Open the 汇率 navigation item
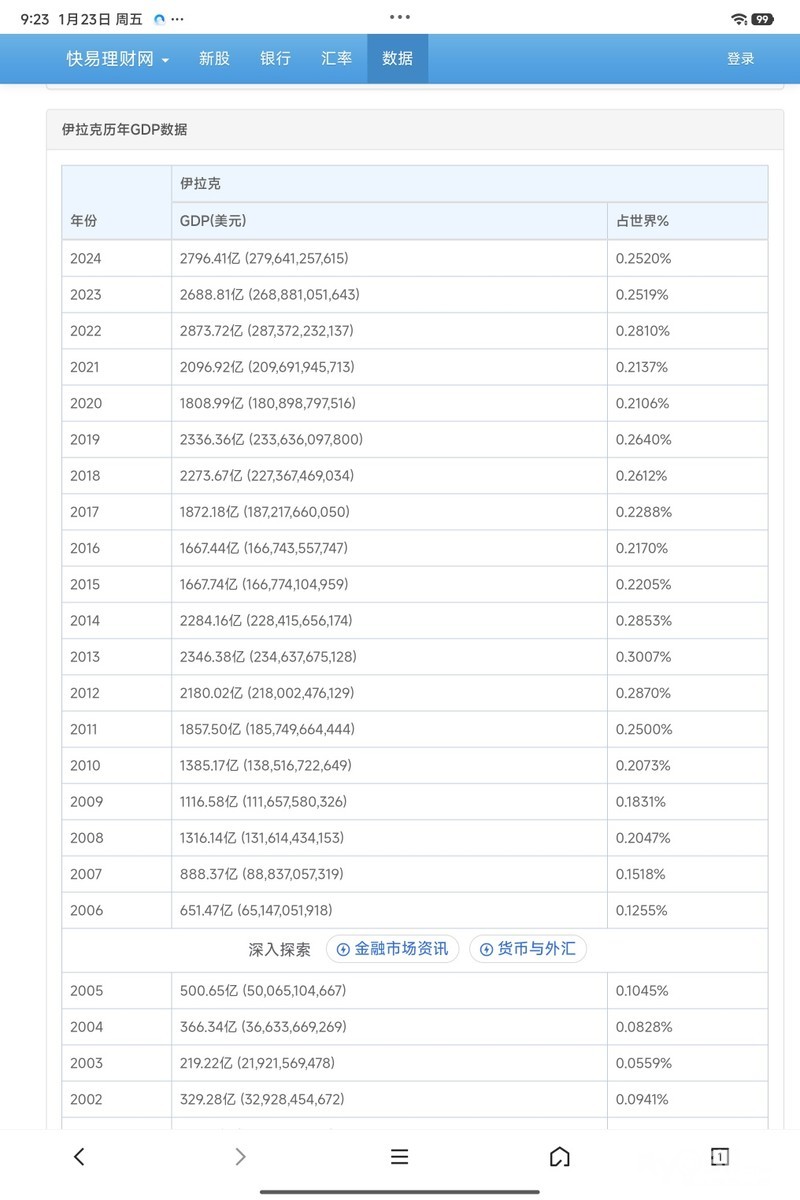 (336, 59)
